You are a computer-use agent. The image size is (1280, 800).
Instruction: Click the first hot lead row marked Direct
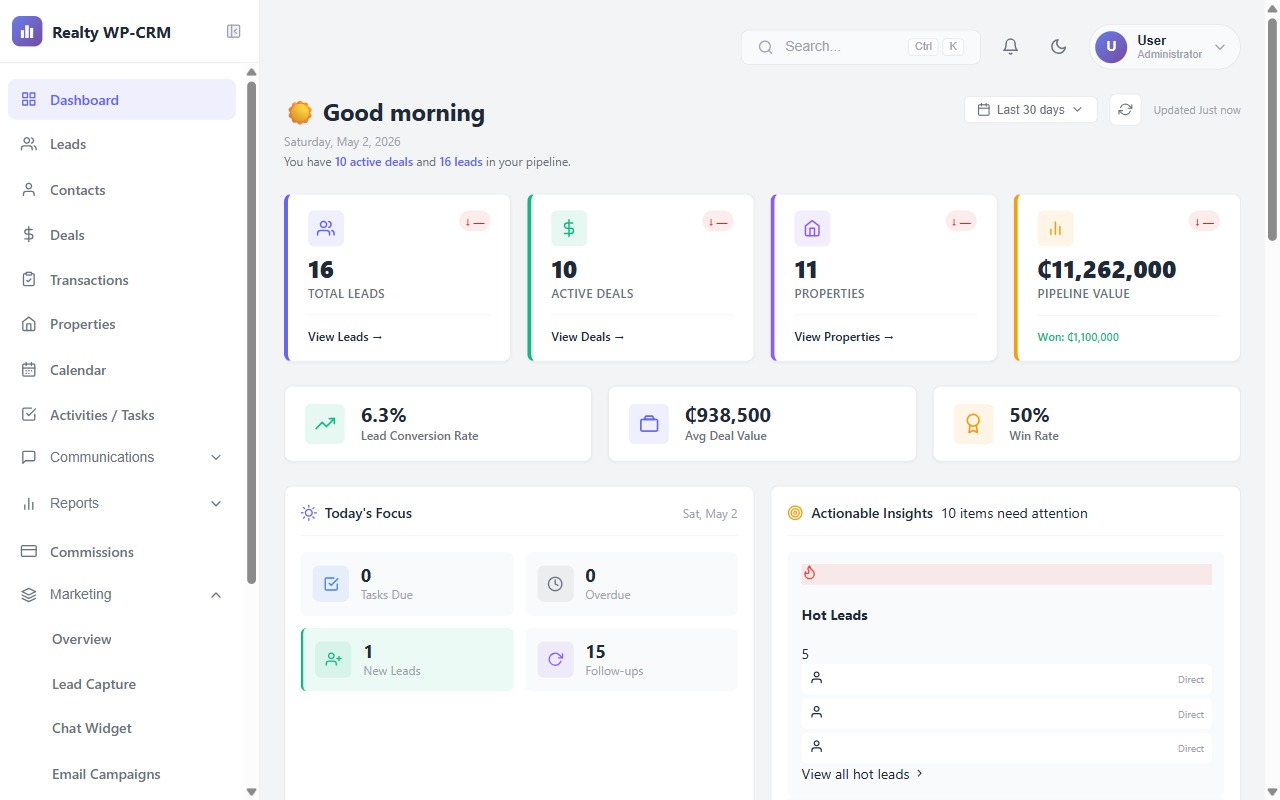click(x=1007, y=679)
